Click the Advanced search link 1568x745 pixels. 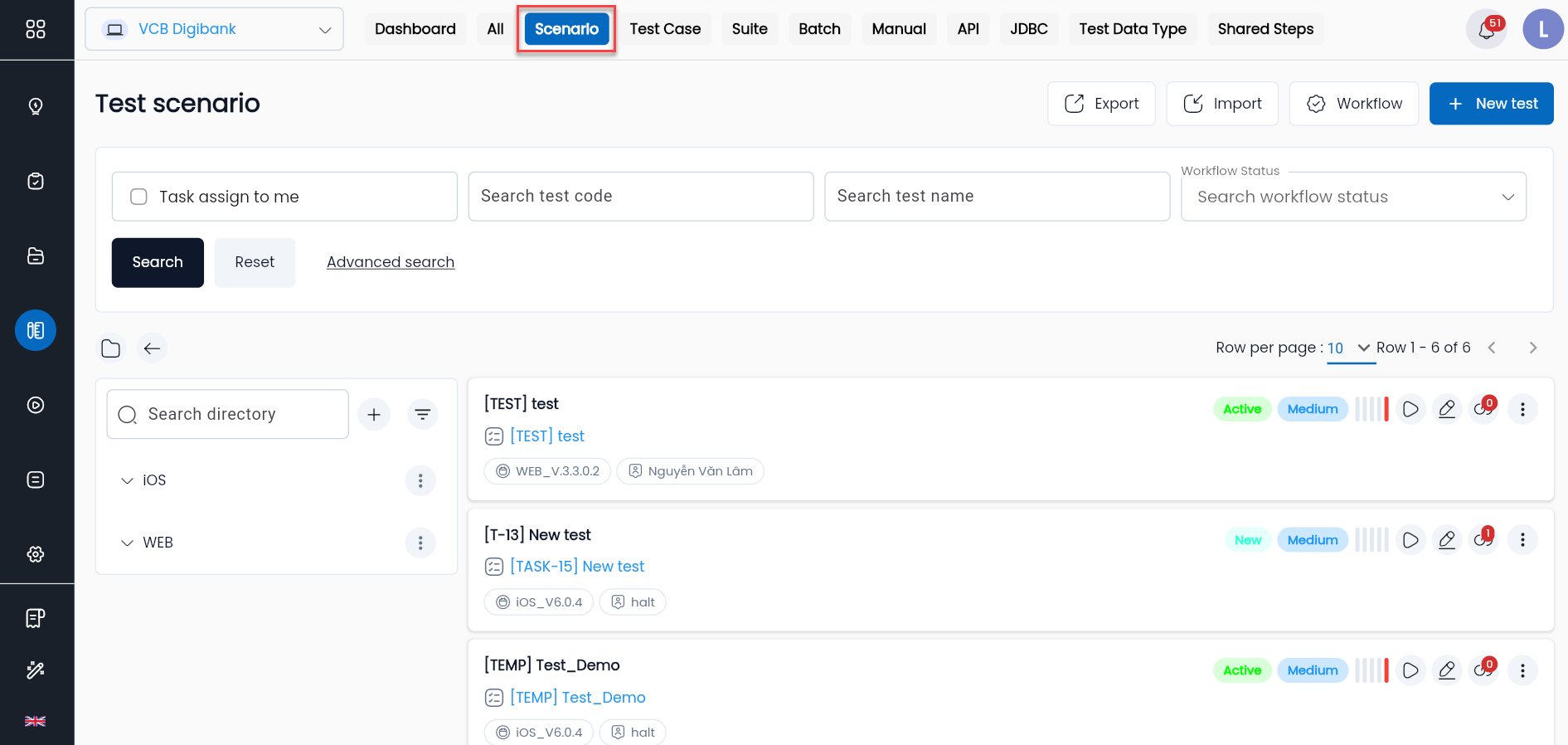pyautogui.click(x=391, y=262)
